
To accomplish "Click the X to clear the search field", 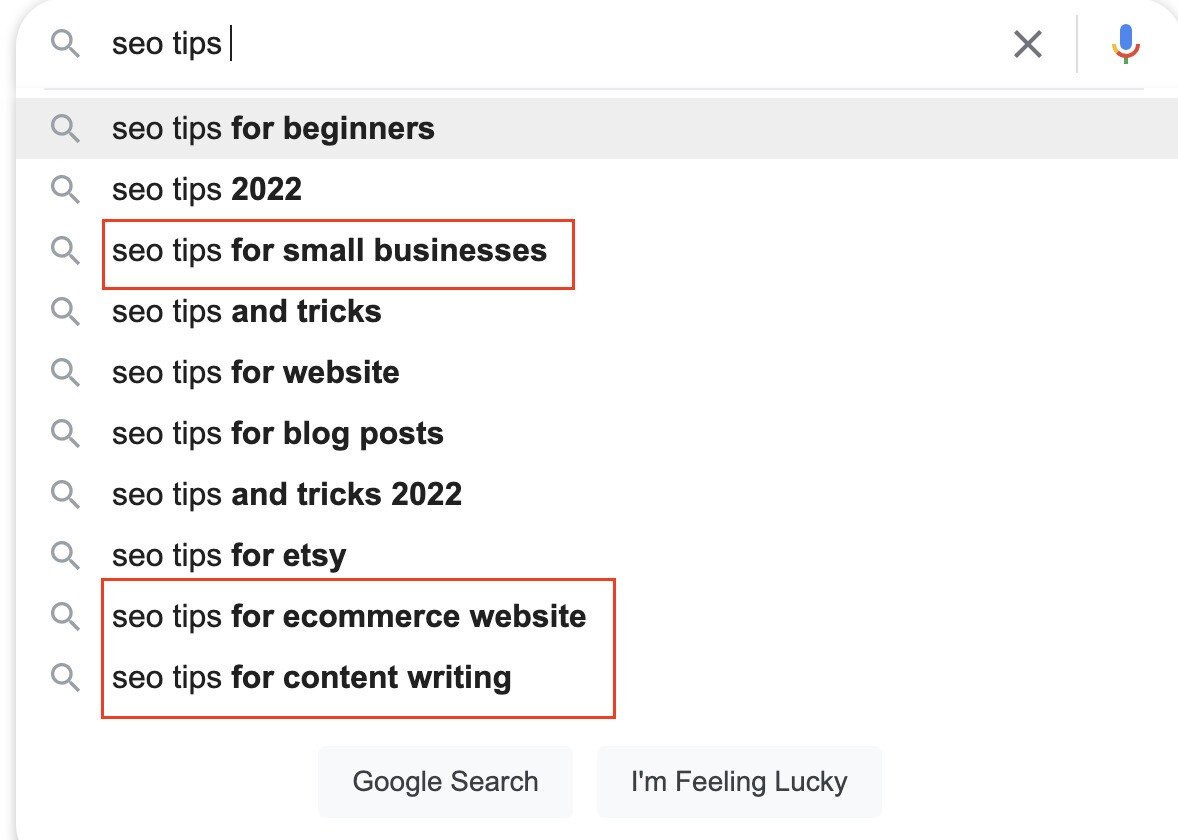I will click(1028, 44).
